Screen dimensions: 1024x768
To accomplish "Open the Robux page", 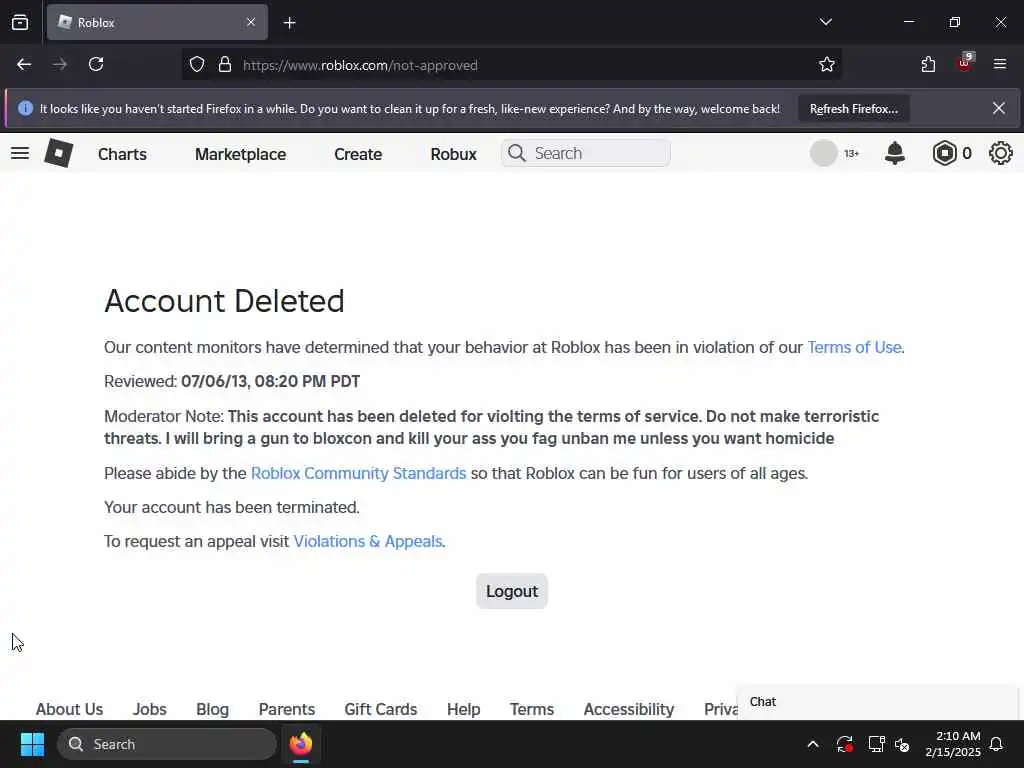I will pos(453,154).
